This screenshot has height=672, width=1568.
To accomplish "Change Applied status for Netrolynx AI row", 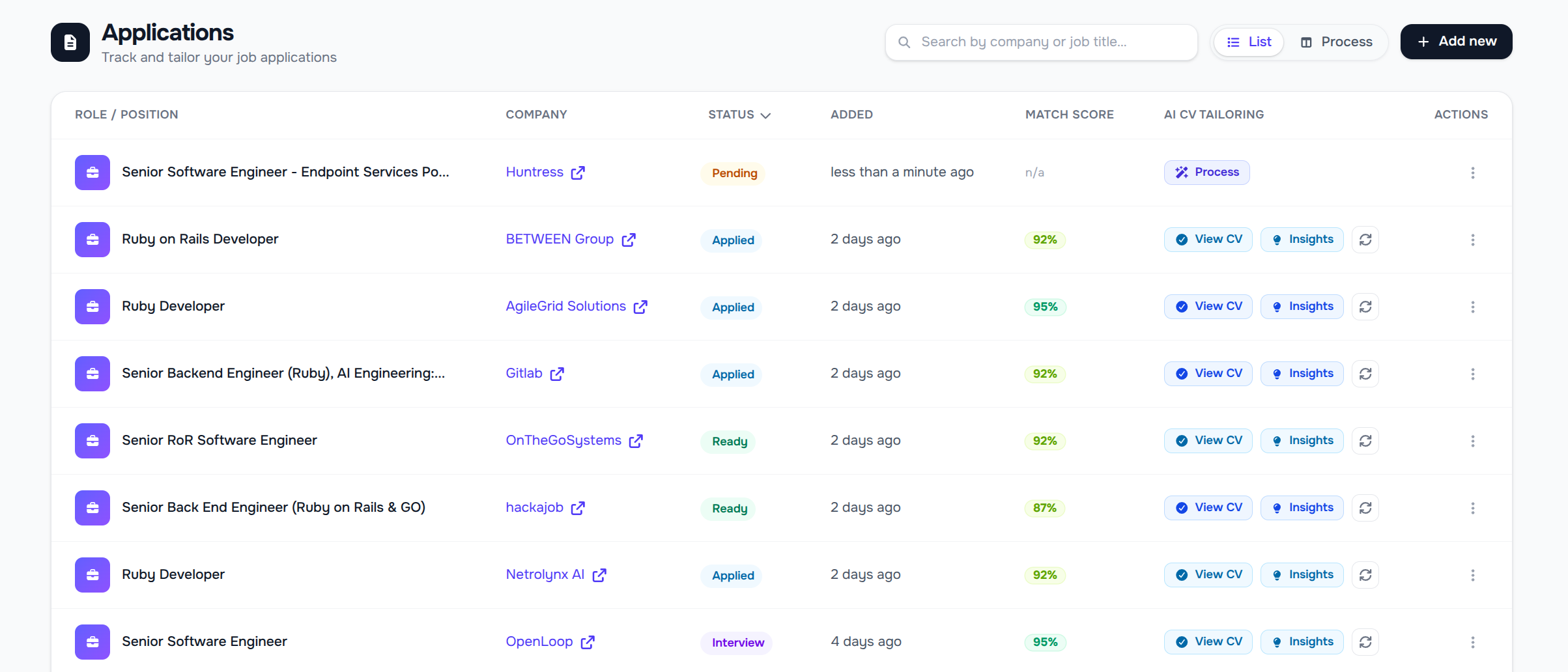I will [x=732, y=576].
